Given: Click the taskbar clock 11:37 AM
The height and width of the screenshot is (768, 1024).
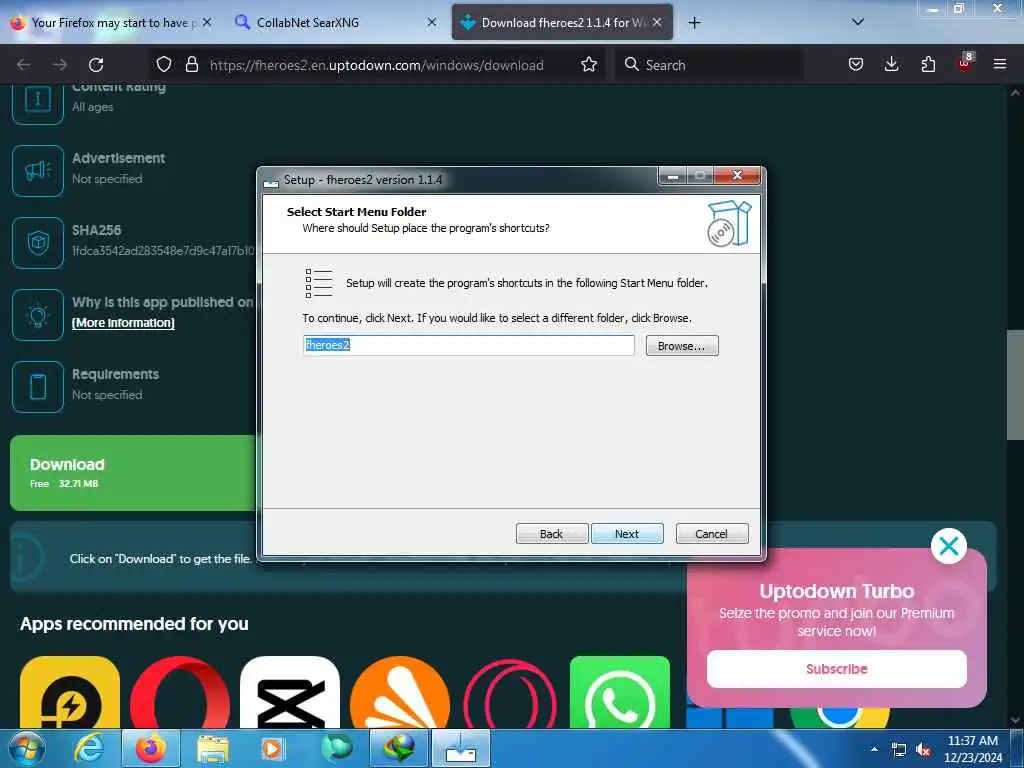Looking at the screenshot, I should click(972, 741).
